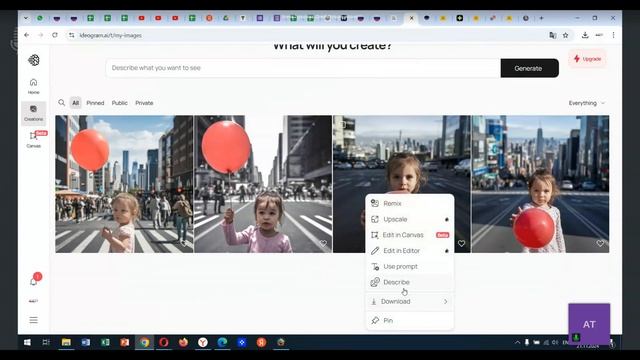Screen dimensions: 640x360
Task: Open the browser downloads icon
Action: point(585,35)
